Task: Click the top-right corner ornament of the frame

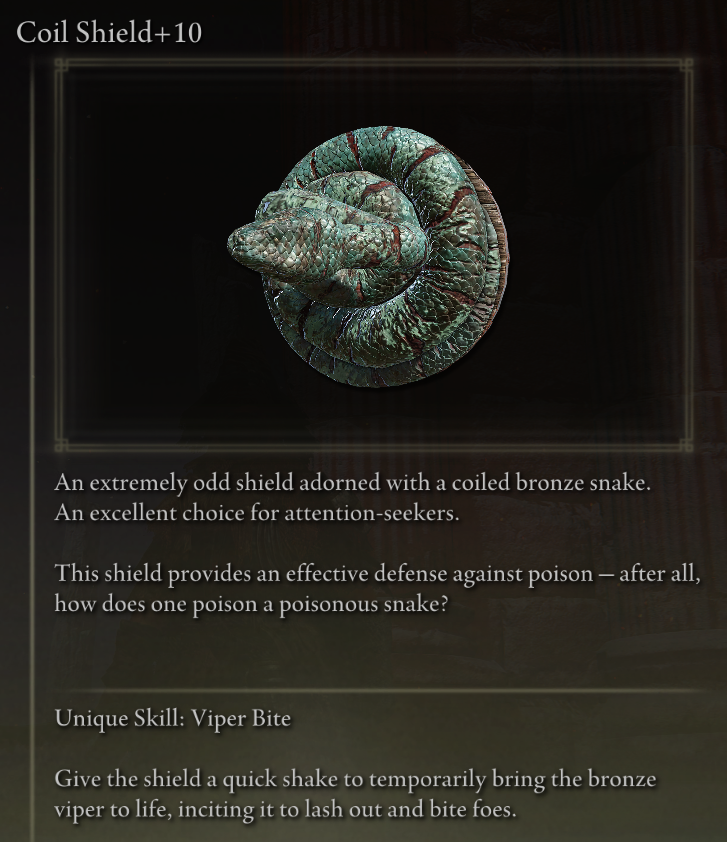Action: 686,66
